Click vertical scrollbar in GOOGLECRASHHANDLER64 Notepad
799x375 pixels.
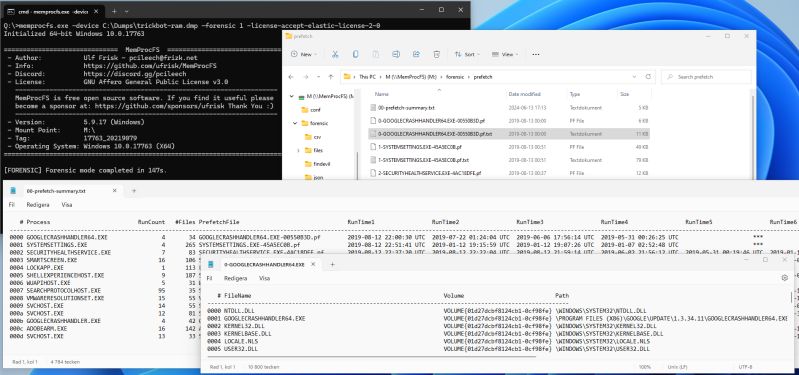point(791,297)
